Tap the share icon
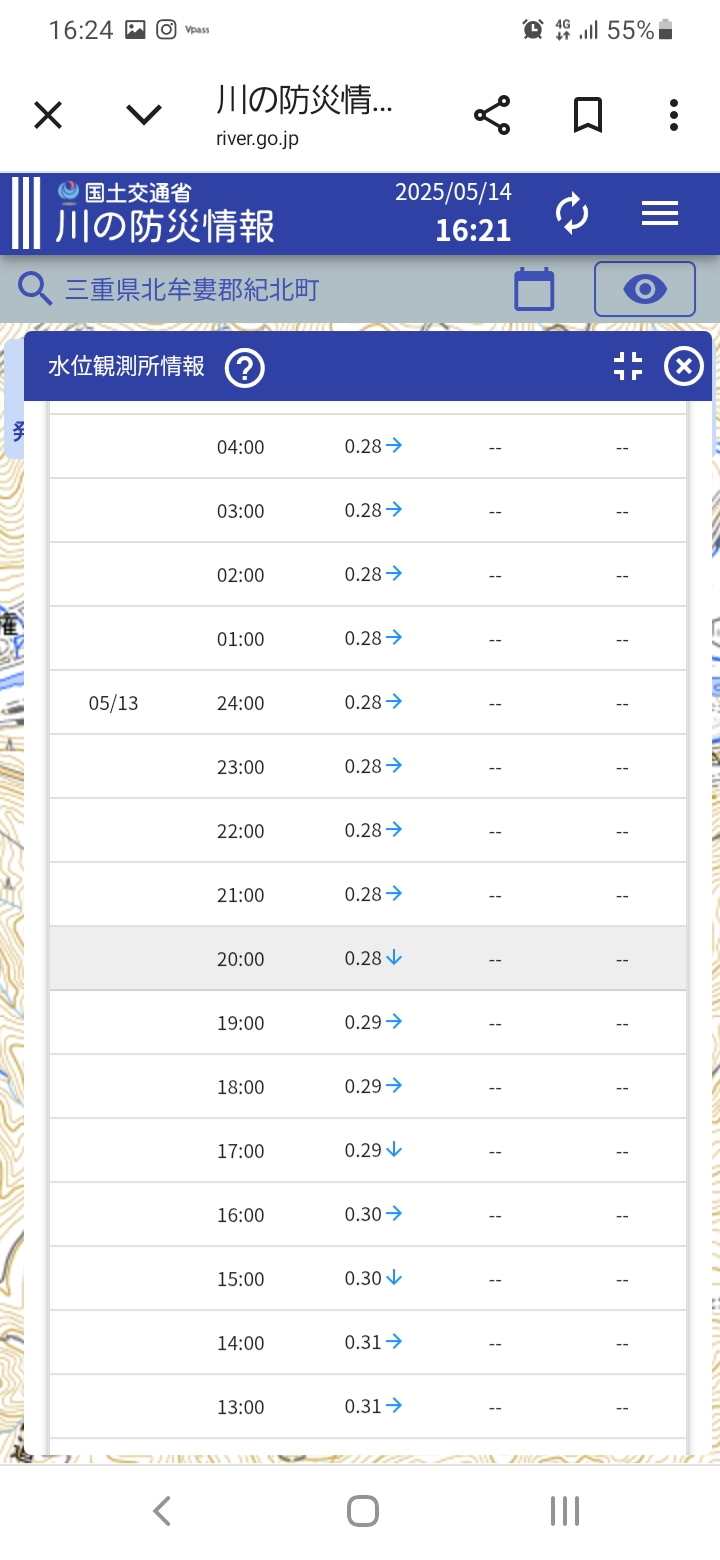 tap(492, 115)
